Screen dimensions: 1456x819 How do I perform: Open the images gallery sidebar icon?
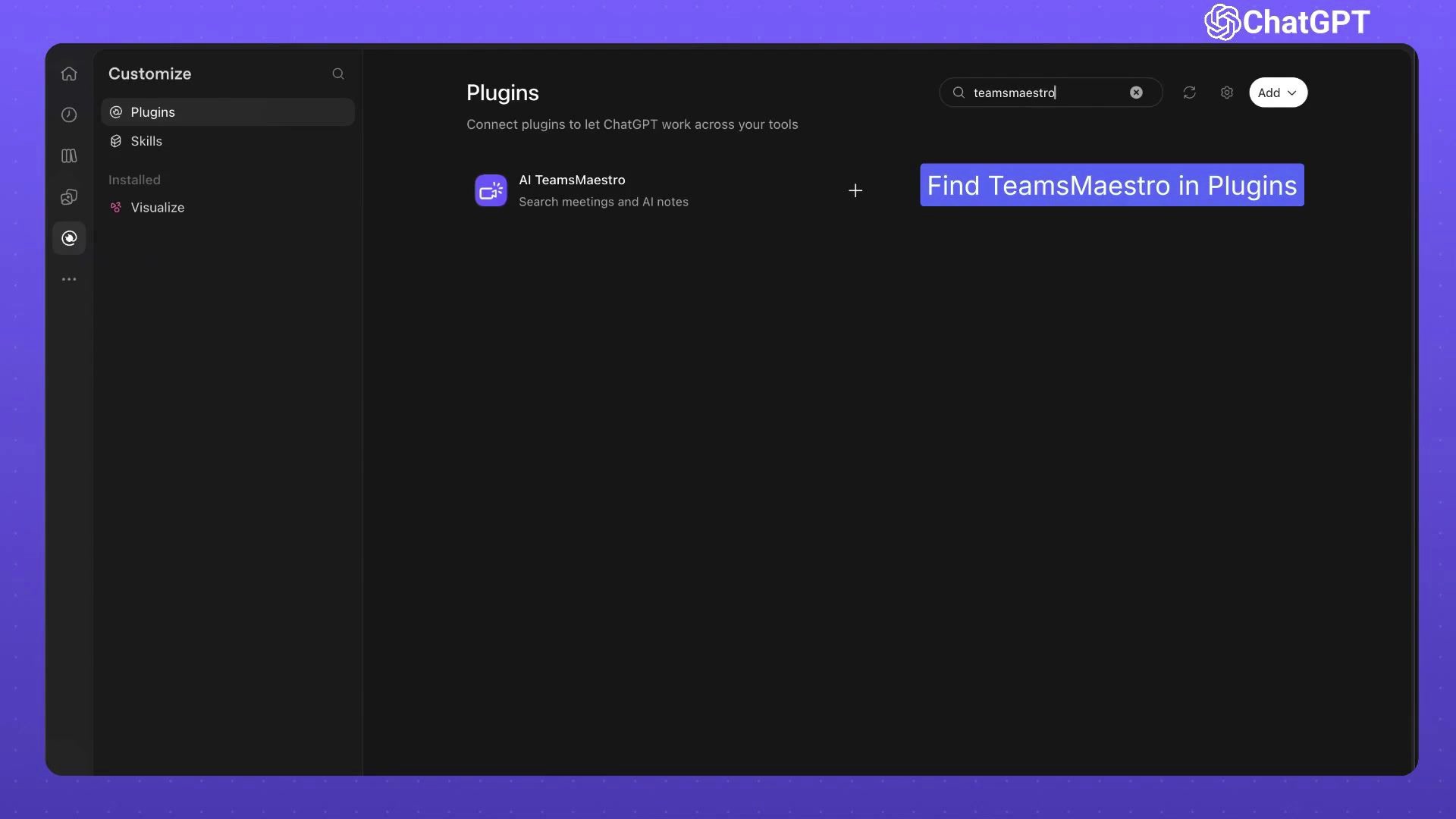(69, 197)
